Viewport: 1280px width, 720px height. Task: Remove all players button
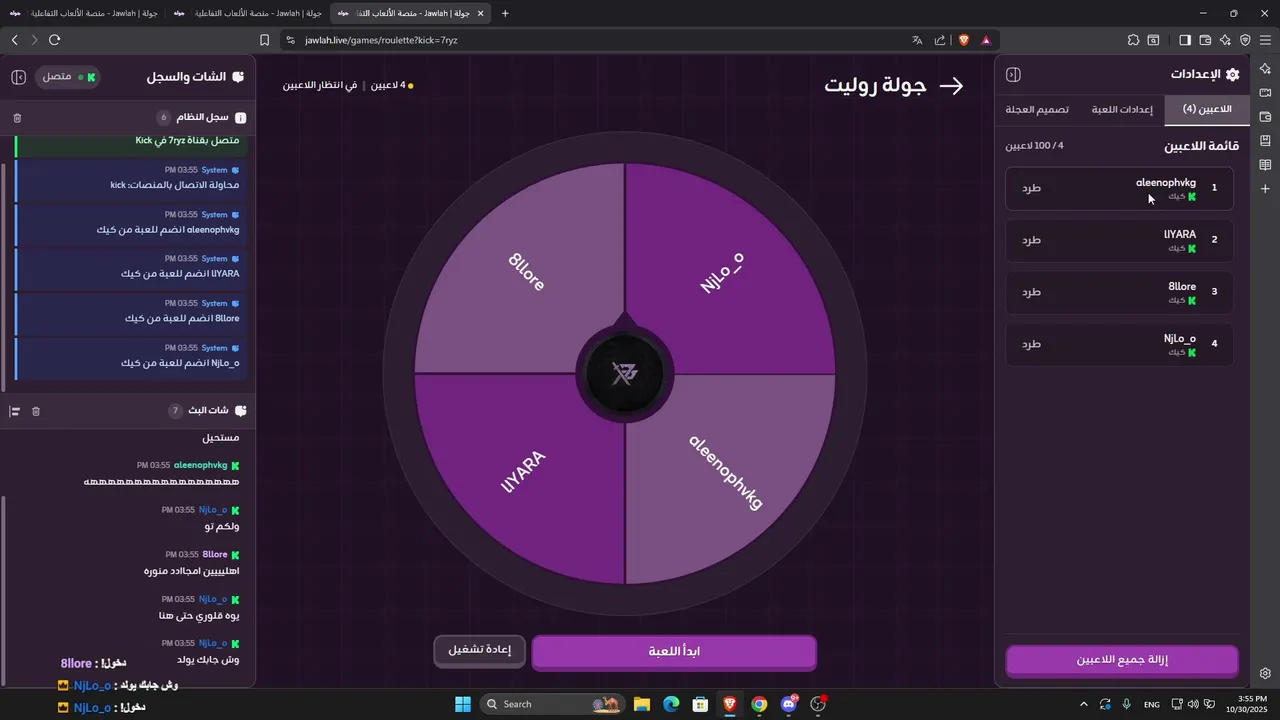tap(1122, 661)
